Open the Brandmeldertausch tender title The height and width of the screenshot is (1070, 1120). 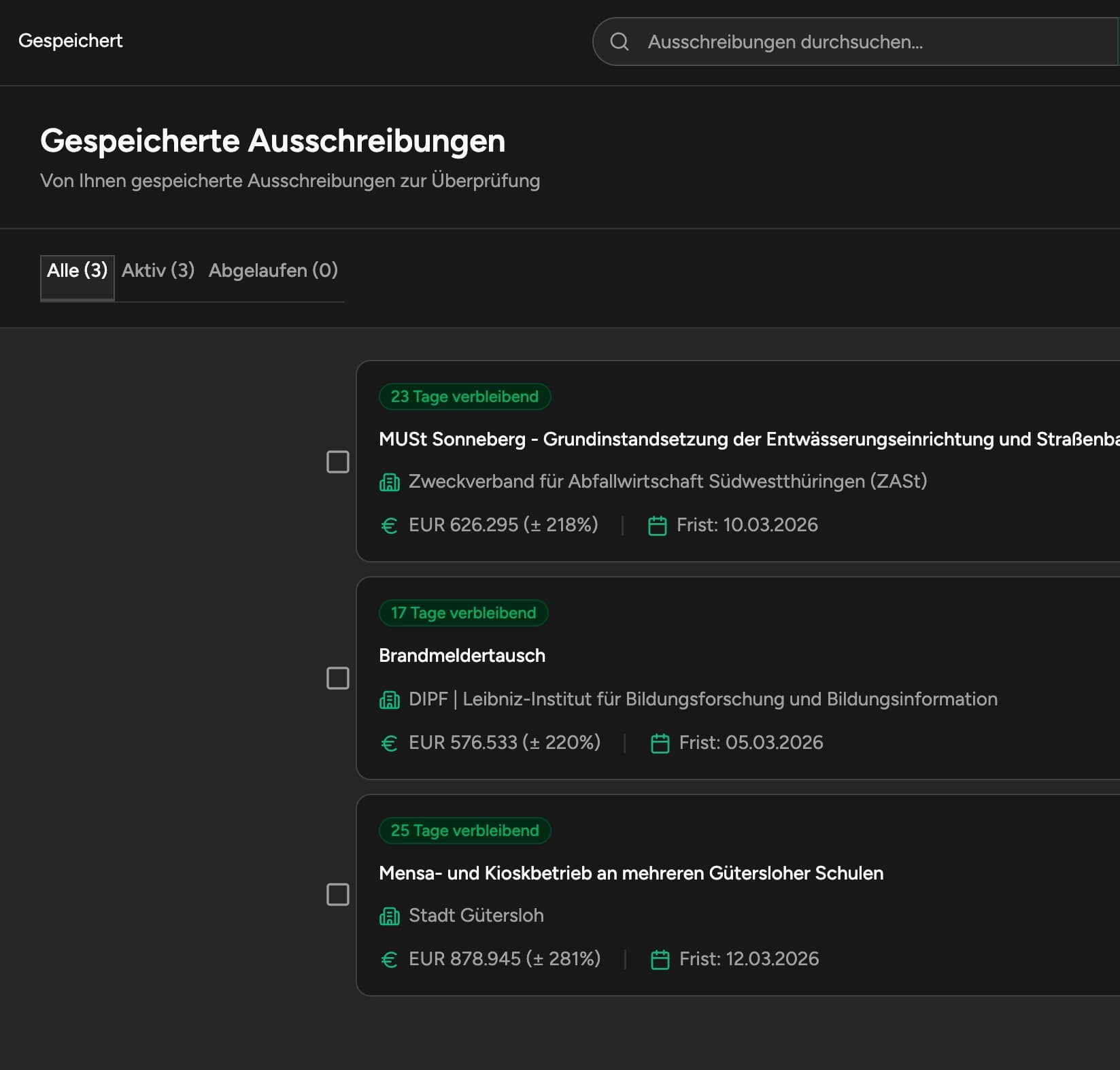point(462,656)
